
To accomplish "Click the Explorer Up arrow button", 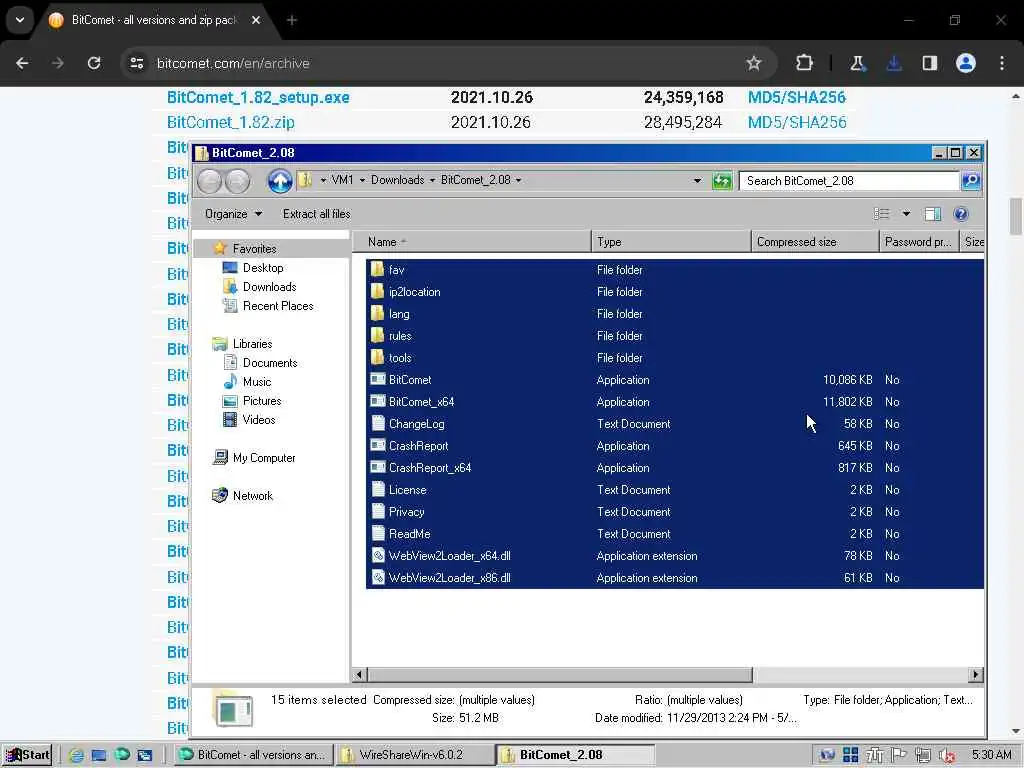I will click(x=280, y=180).
